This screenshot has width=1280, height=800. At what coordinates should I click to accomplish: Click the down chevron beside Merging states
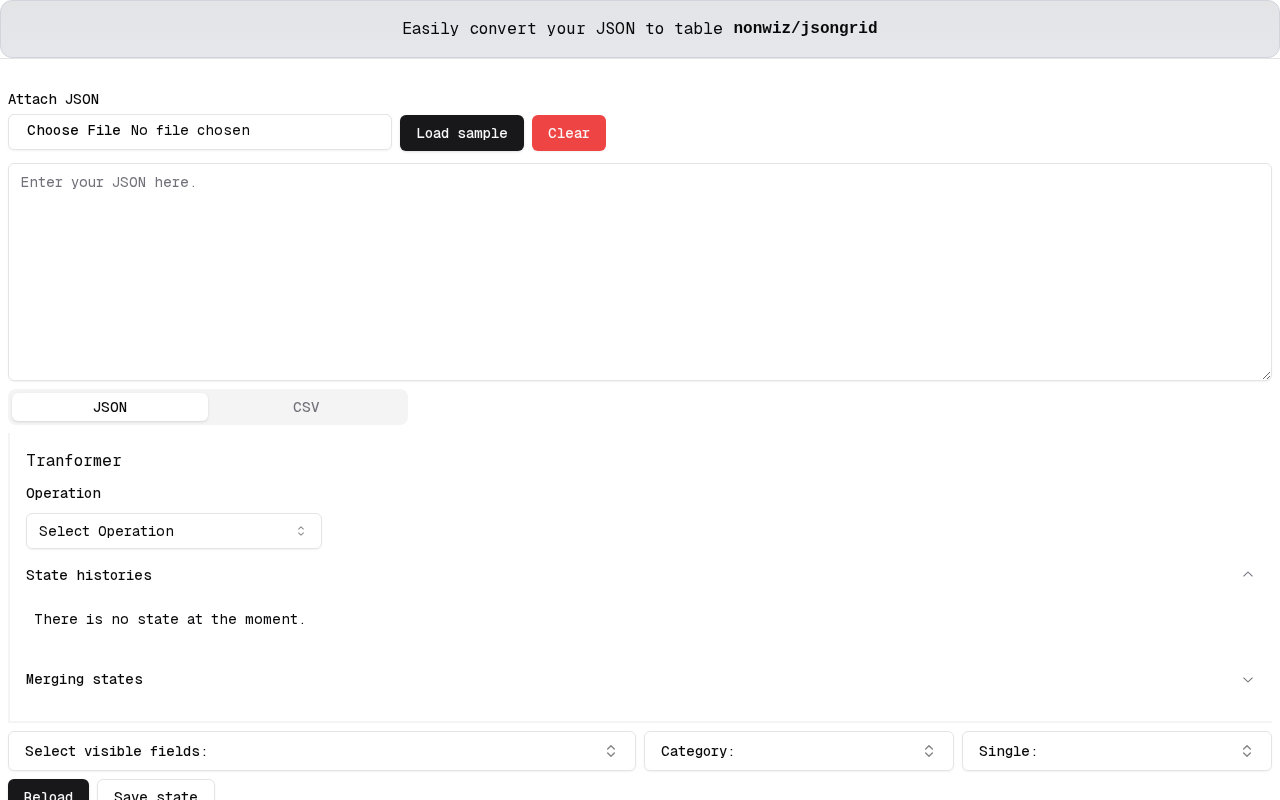(x=1248, y=679)
